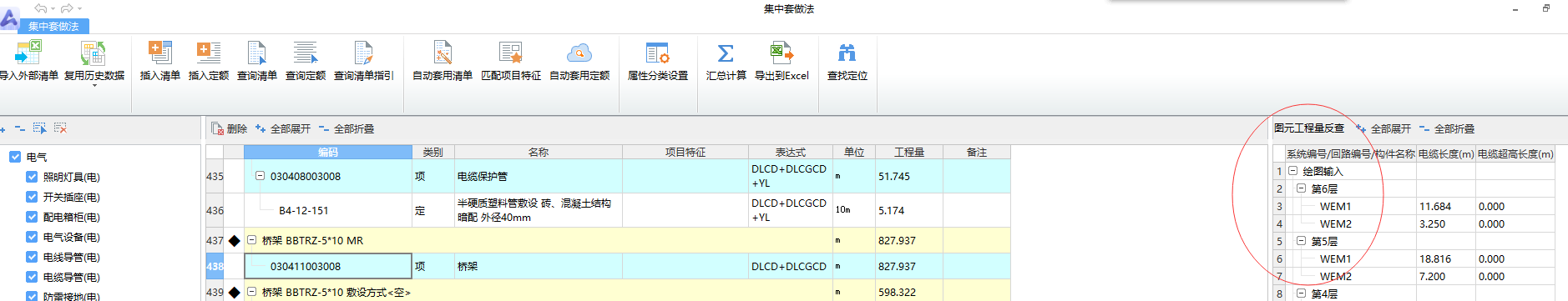This screenshot has width=1568, height=301.
Task: Collapse 绘图输入 tree node
Action: (1292, 171)
